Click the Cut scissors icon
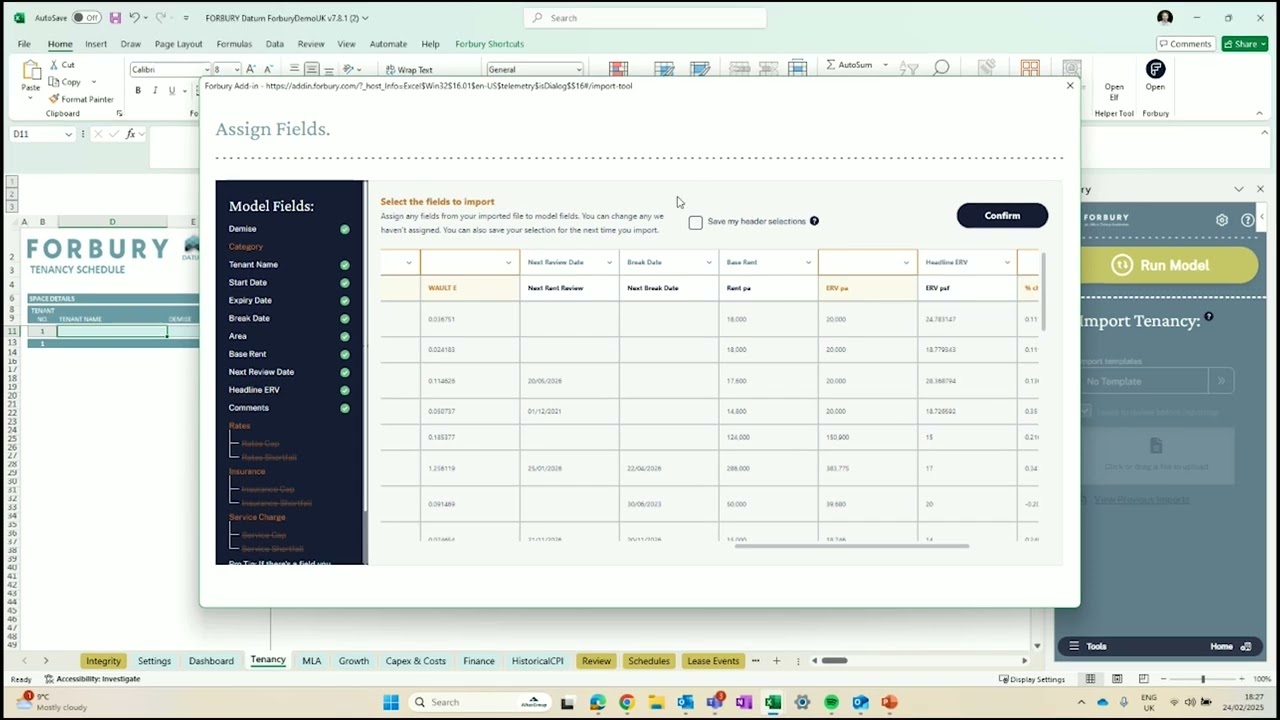This screenshot has height=720, width=1280. click(x=54, y=65)
